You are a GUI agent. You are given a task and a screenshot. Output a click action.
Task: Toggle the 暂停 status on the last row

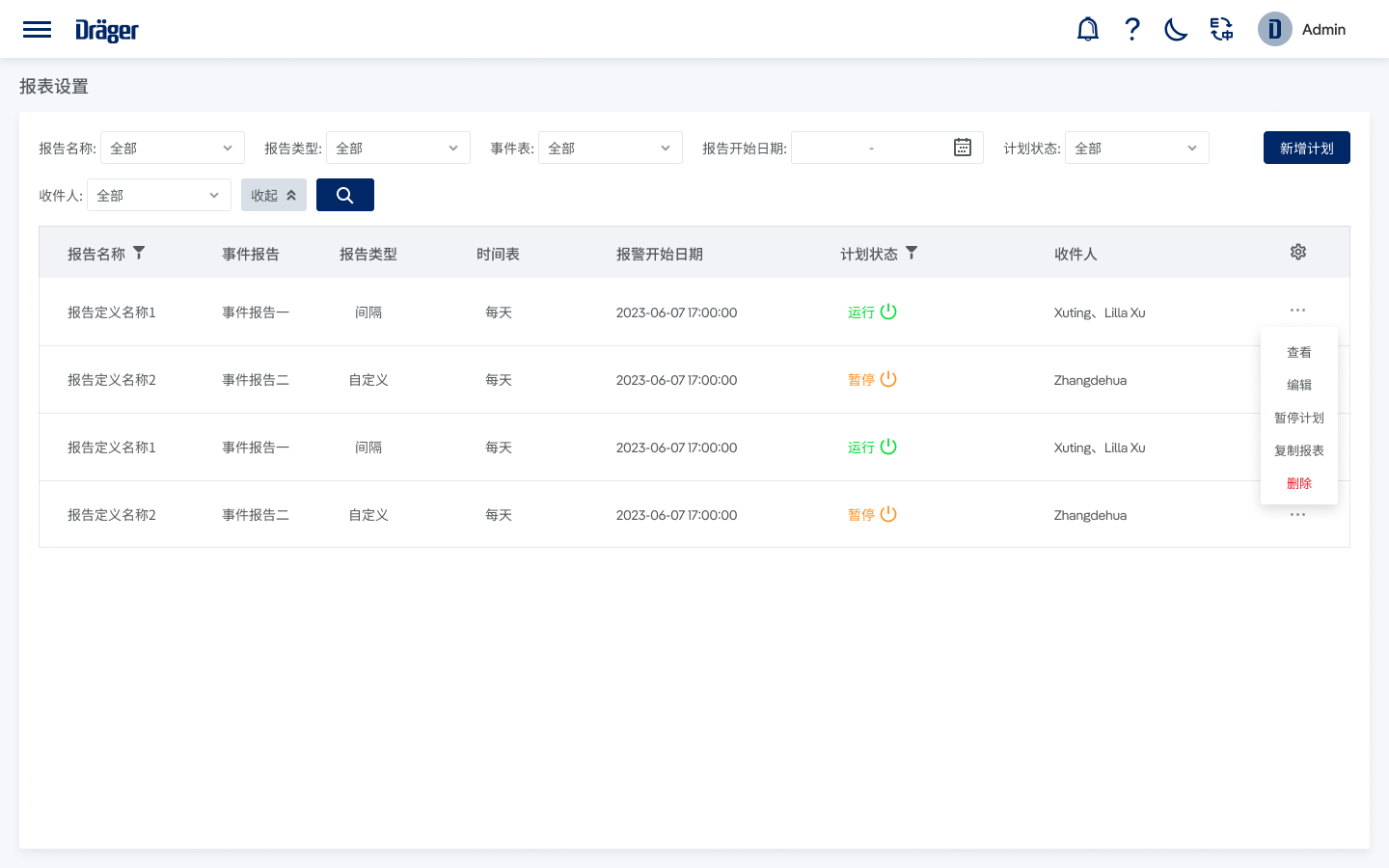(889, 514)
